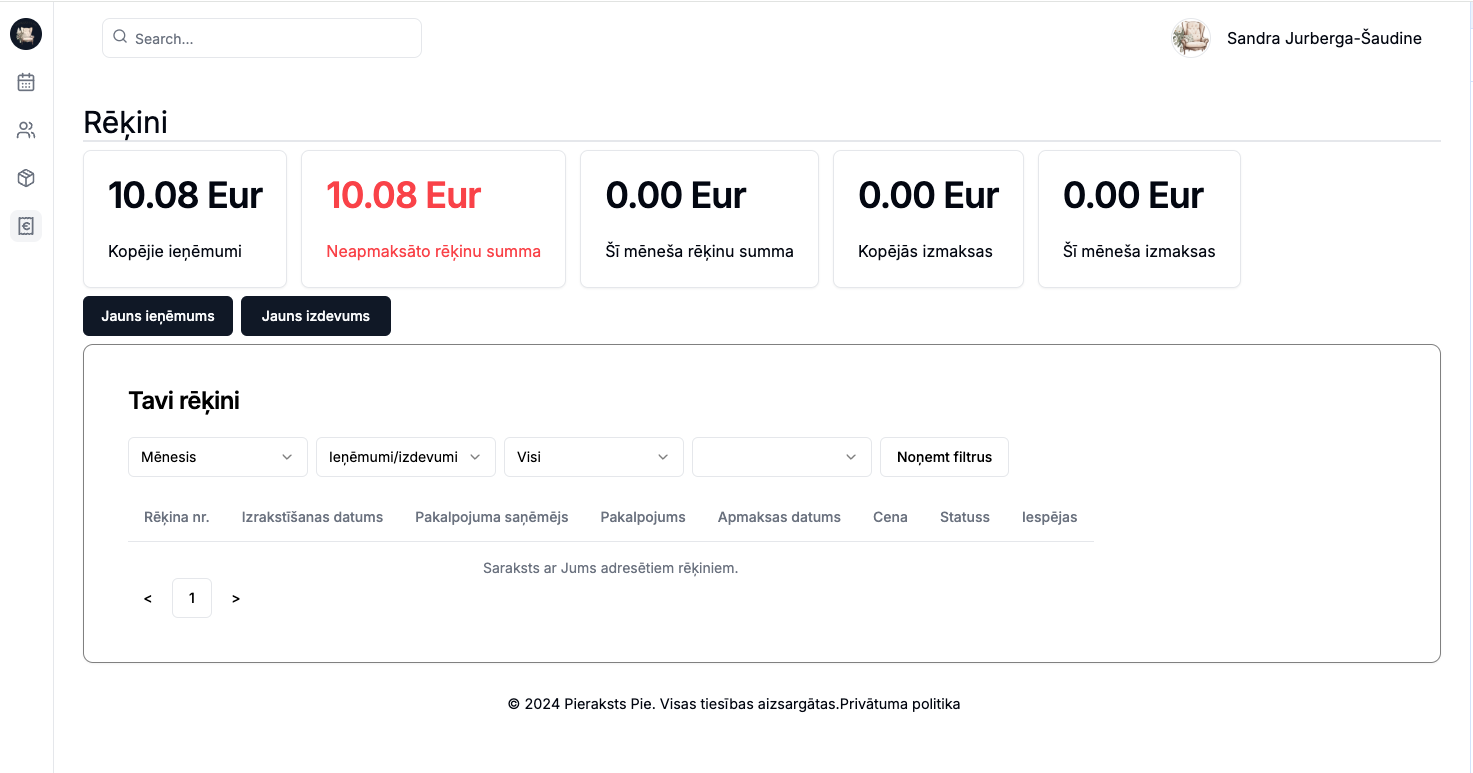Click the app logo at sidebar top

(26, 35)
